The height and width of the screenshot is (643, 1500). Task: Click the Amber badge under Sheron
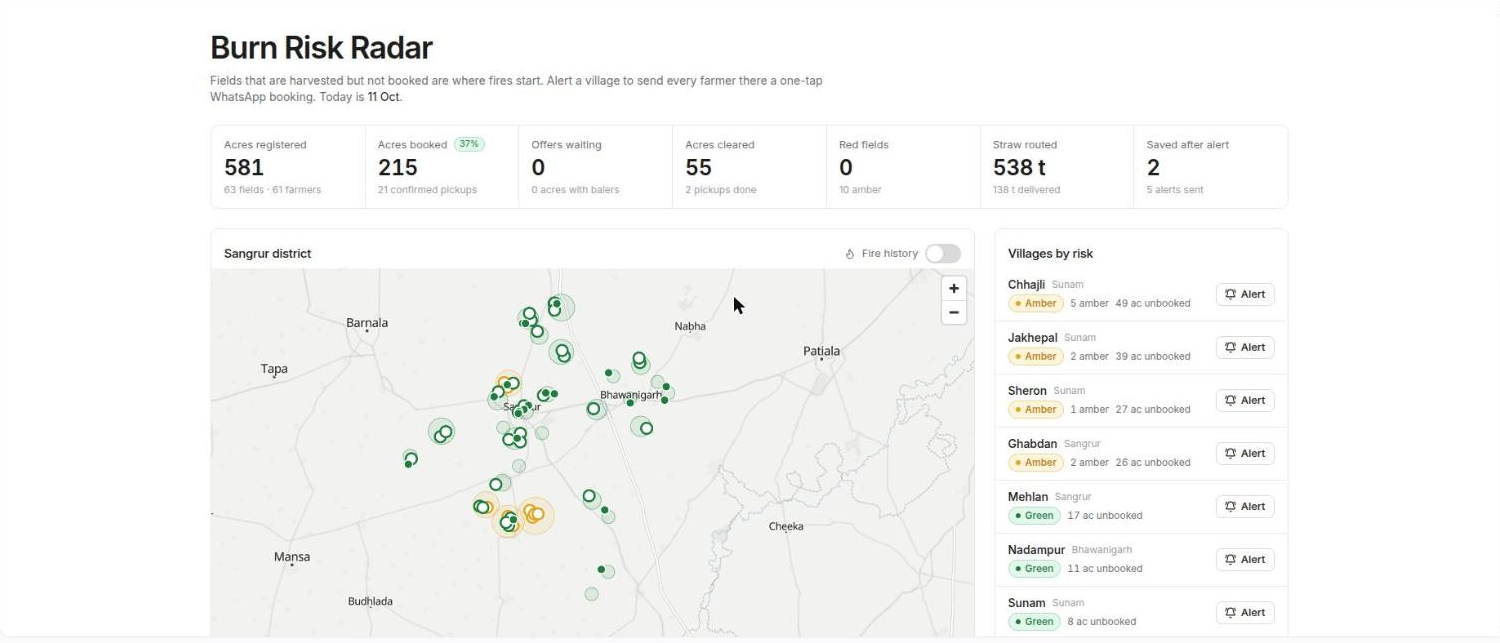click(x=1035, y=409)
